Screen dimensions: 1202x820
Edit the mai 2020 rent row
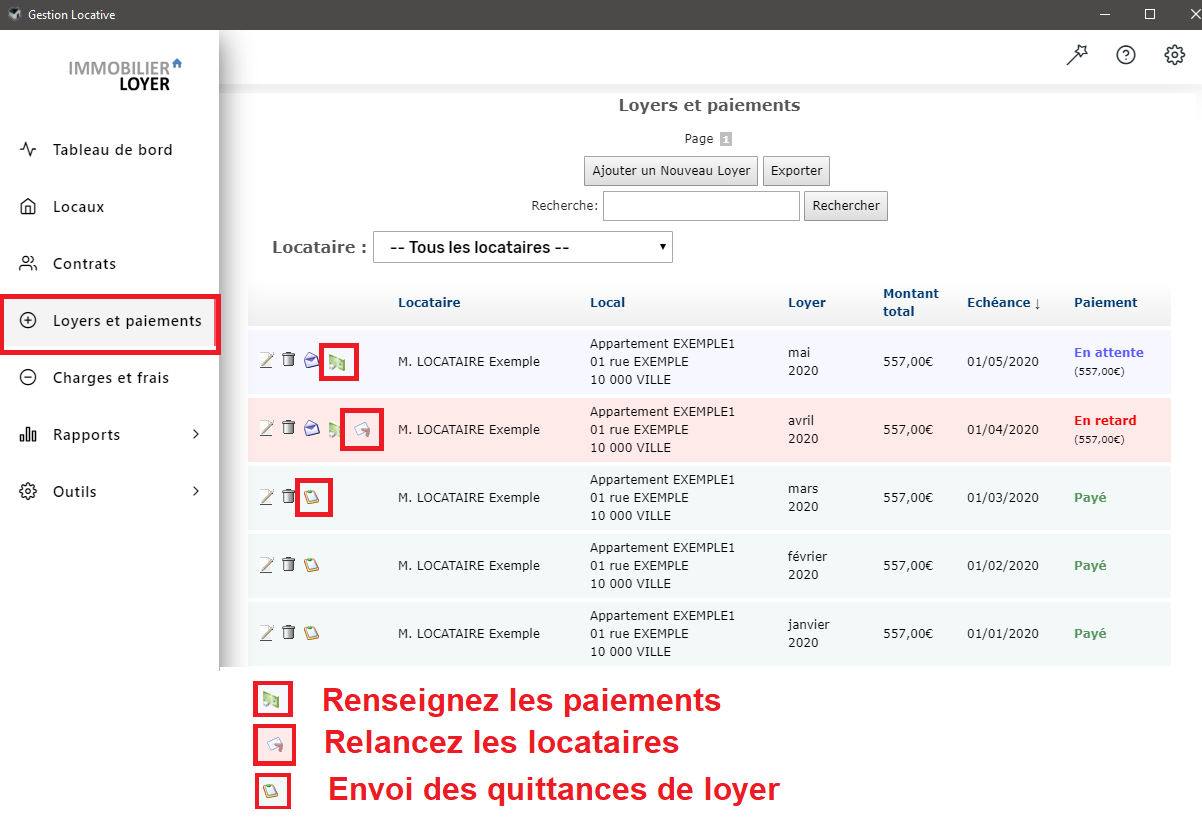(266, 360)
